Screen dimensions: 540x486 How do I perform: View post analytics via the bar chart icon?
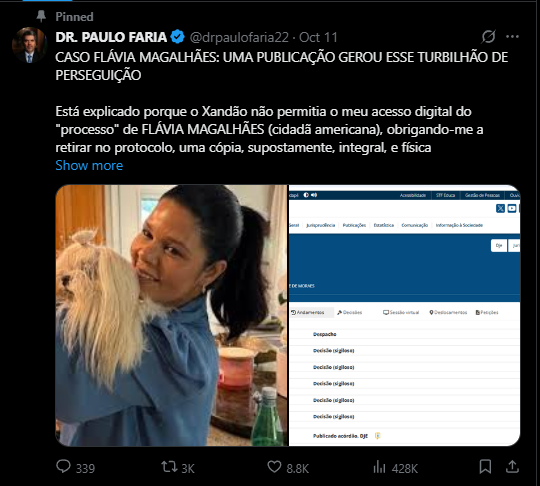pos(379,467)
